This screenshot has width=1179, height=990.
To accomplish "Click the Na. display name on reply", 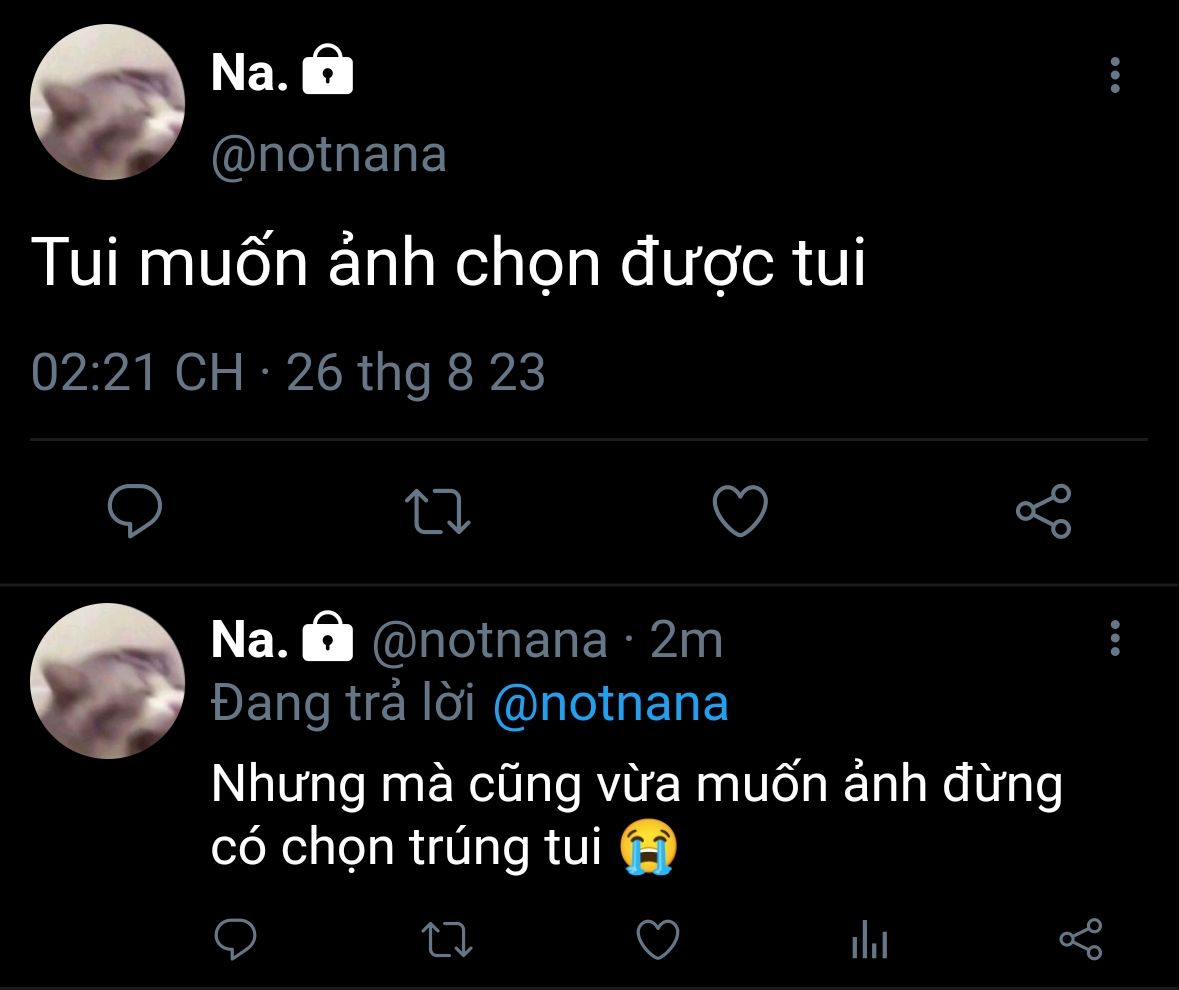I will (250, 640).
